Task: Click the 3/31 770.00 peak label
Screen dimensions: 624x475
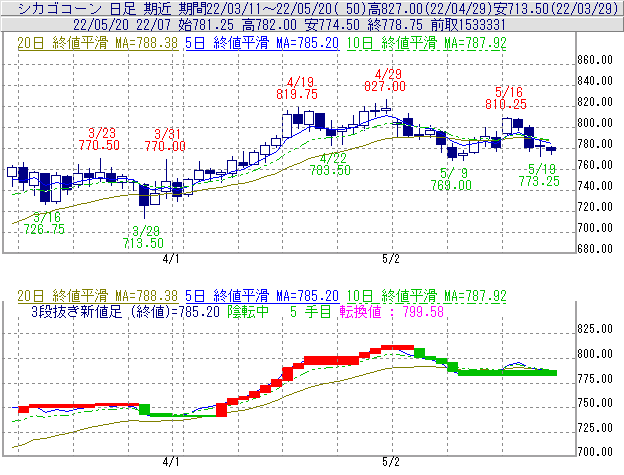Action: click(165, 140)
